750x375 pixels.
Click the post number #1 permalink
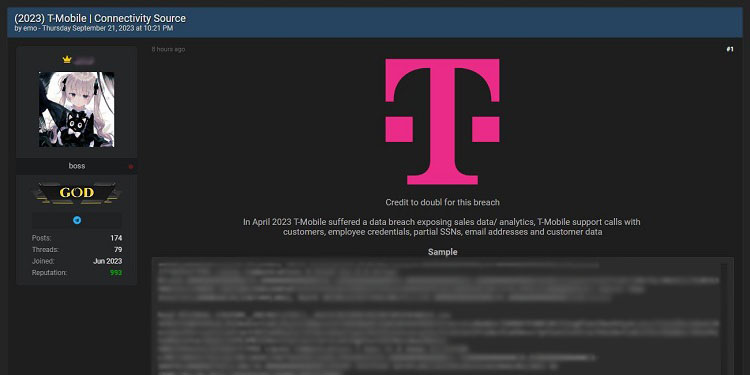coord(729,49)
